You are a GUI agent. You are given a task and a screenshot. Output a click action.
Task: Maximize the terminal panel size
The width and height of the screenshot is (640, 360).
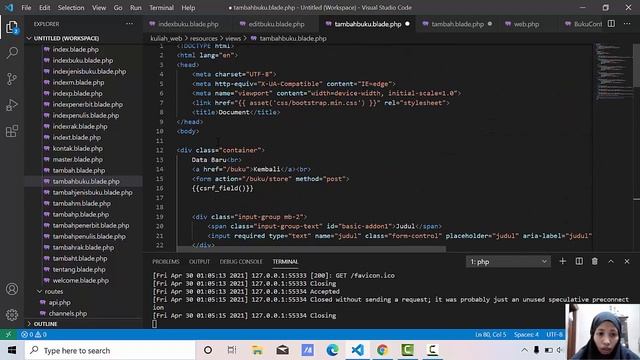[611, 261]
